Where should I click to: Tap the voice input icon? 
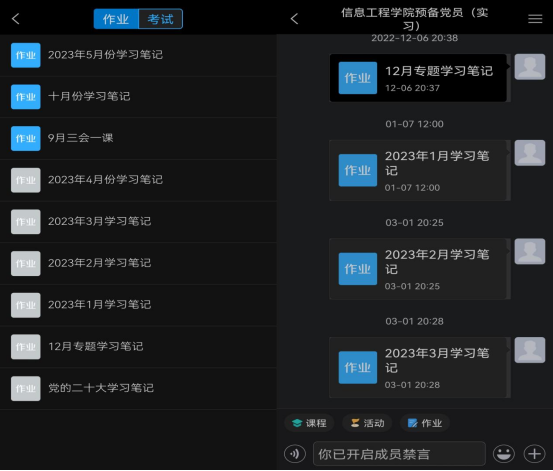(x=295, y=454)
